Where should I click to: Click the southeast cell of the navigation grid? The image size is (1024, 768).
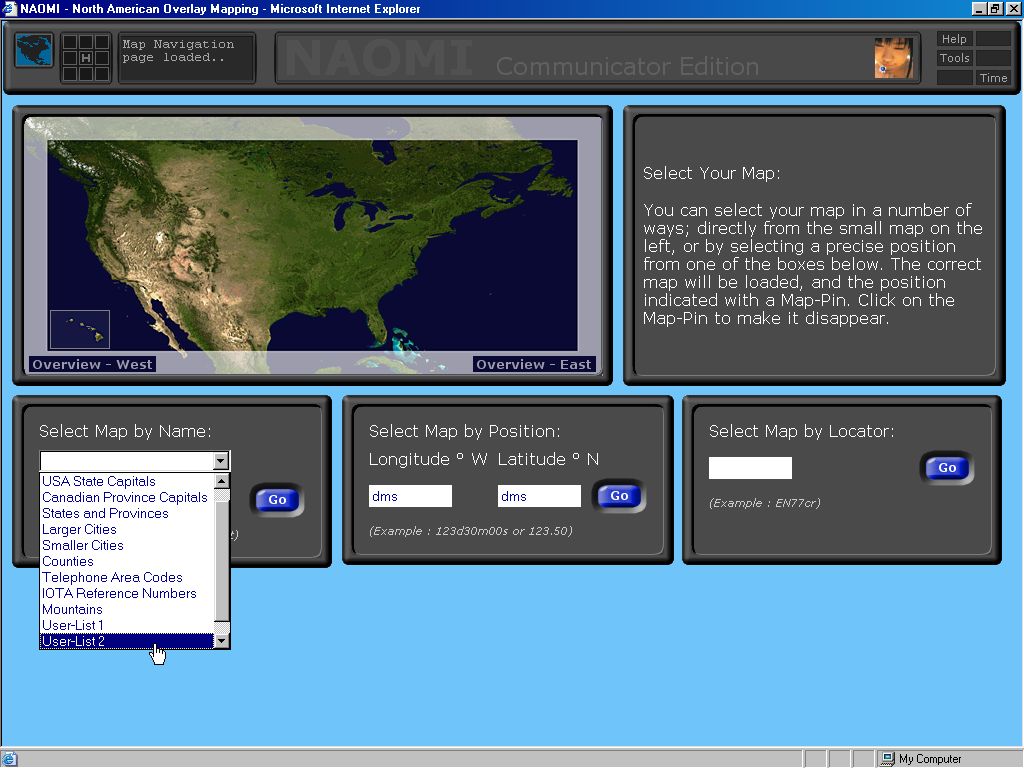102,74
